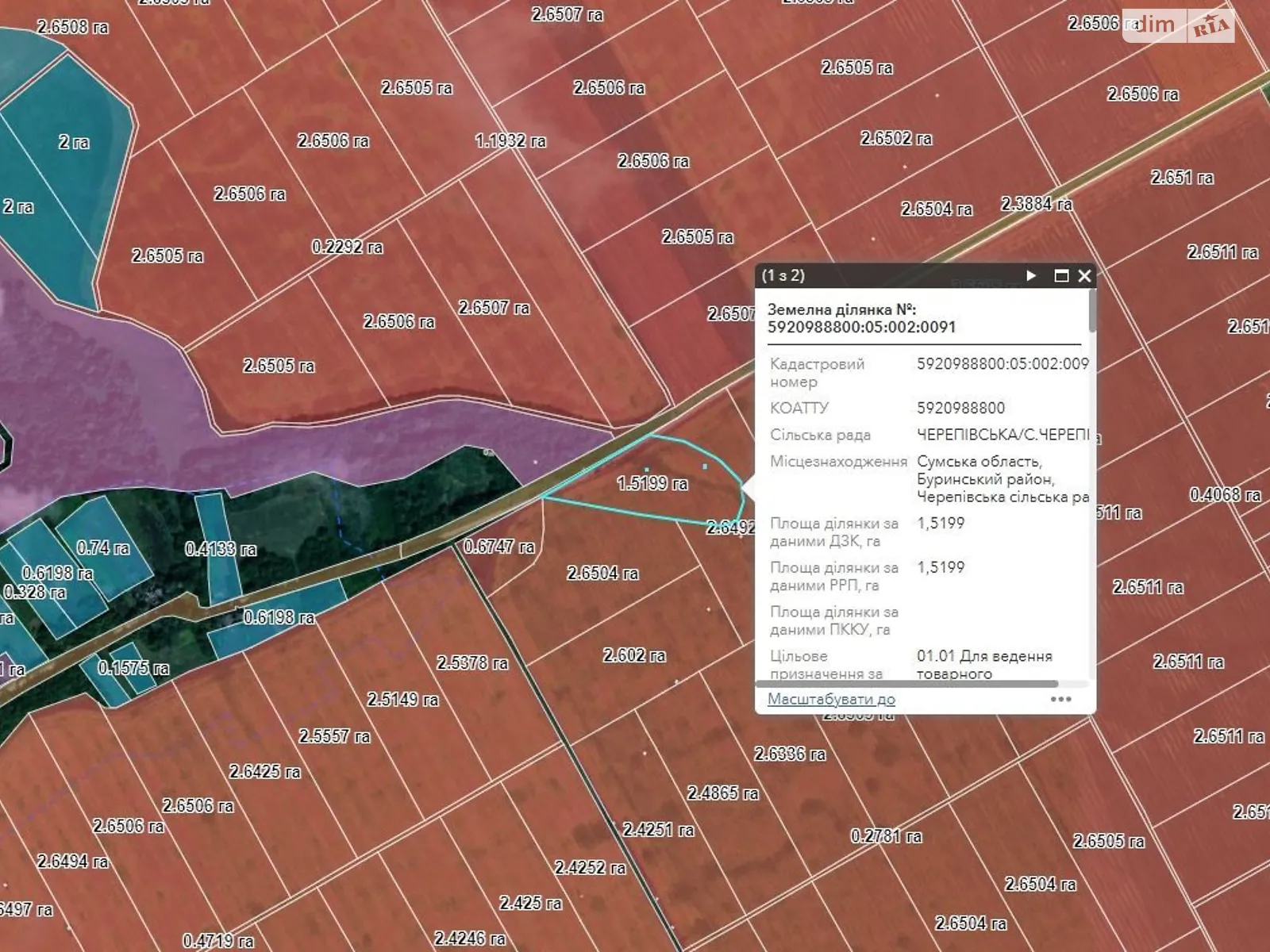Click the dim.ria logo watermark
This screenshot has width=1270, height=952.
[1178, 25]
